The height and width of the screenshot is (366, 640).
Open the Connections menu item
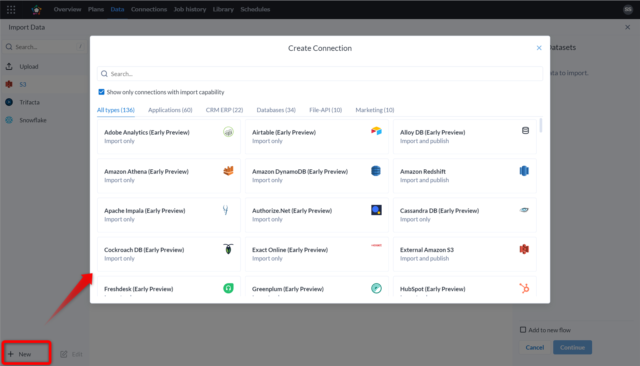click(x=149, y=9)
